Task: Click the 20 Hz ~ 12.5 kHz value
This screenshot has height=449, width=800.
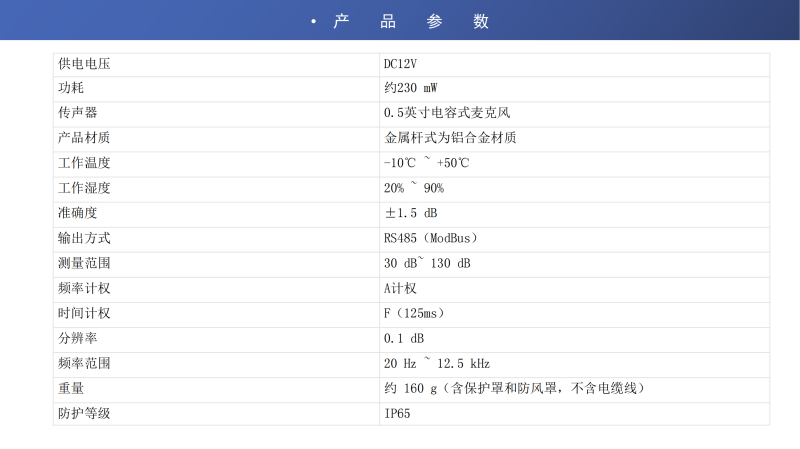Action: coord(437,363)
